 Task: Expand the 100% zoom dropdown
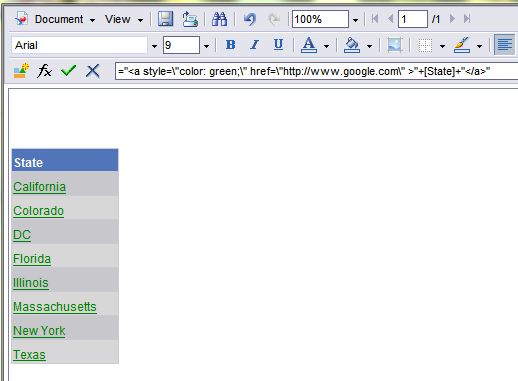click(355, 20)
